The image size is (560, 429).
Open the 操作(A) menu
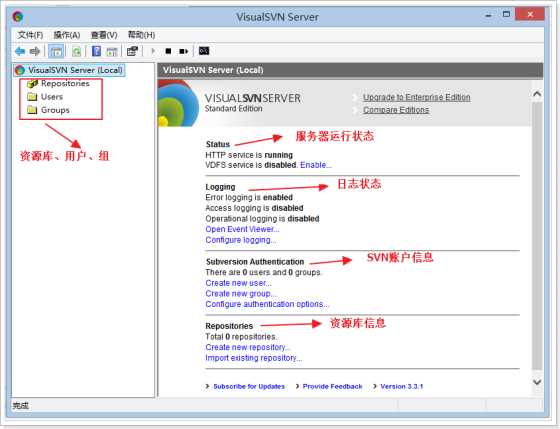[x=67, y=35]
